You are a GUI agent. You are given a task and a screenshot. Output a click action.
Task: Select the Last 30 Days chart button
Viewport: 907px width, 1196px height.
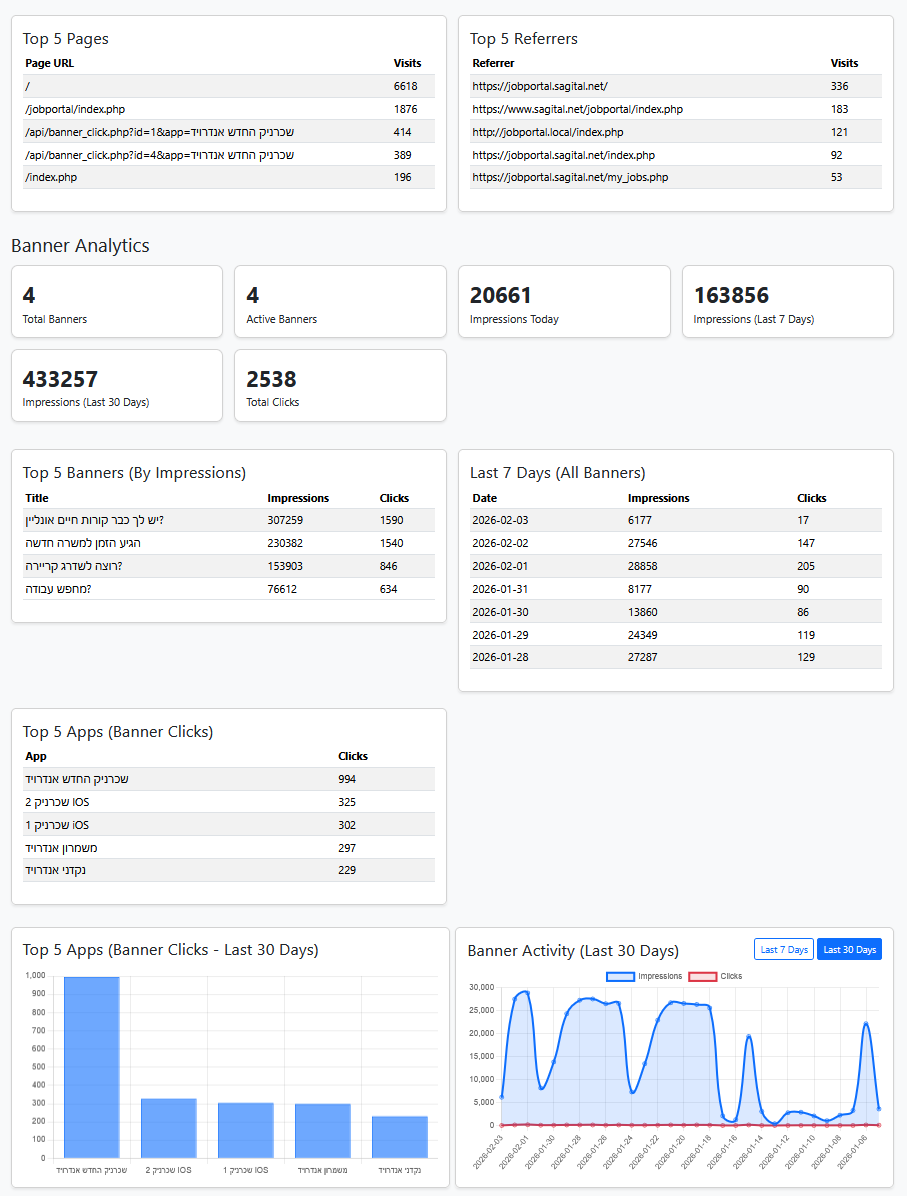pyautogui.click(x=849, y=950)
